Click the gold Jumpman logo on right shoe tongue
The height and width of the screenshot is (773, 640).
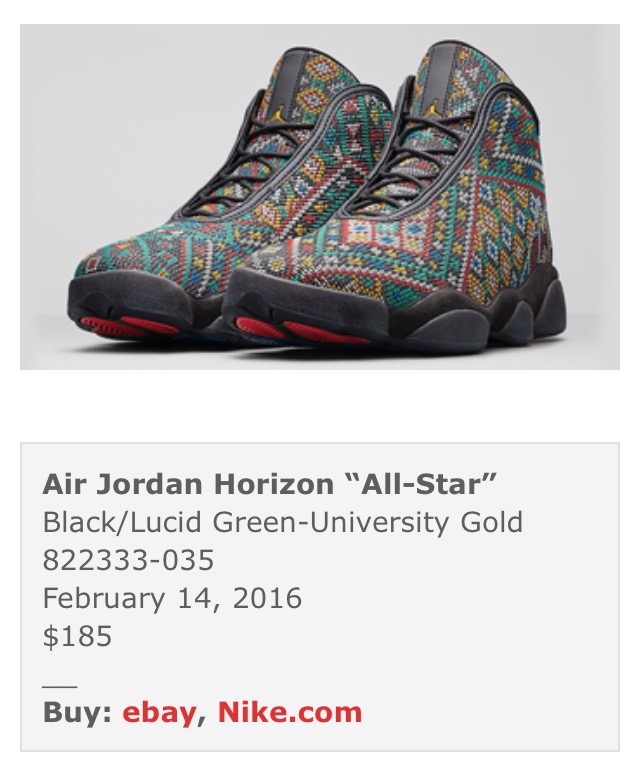[431, 109]
